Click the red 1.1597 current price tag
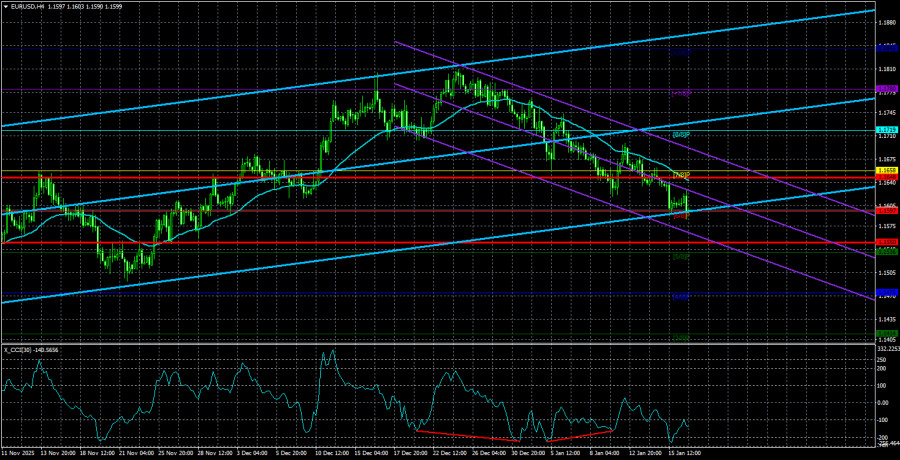This screenshot has height=460, width=900. 886,210
